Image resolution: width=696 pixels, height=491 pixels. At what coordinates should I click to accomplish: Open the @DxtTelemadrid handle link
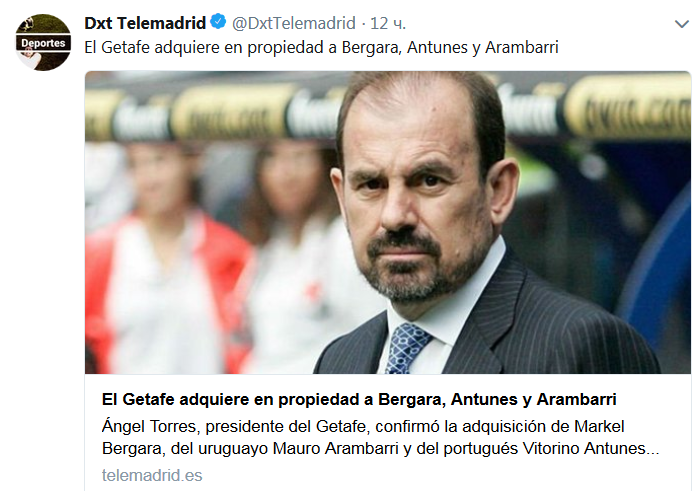pos(294,23)
